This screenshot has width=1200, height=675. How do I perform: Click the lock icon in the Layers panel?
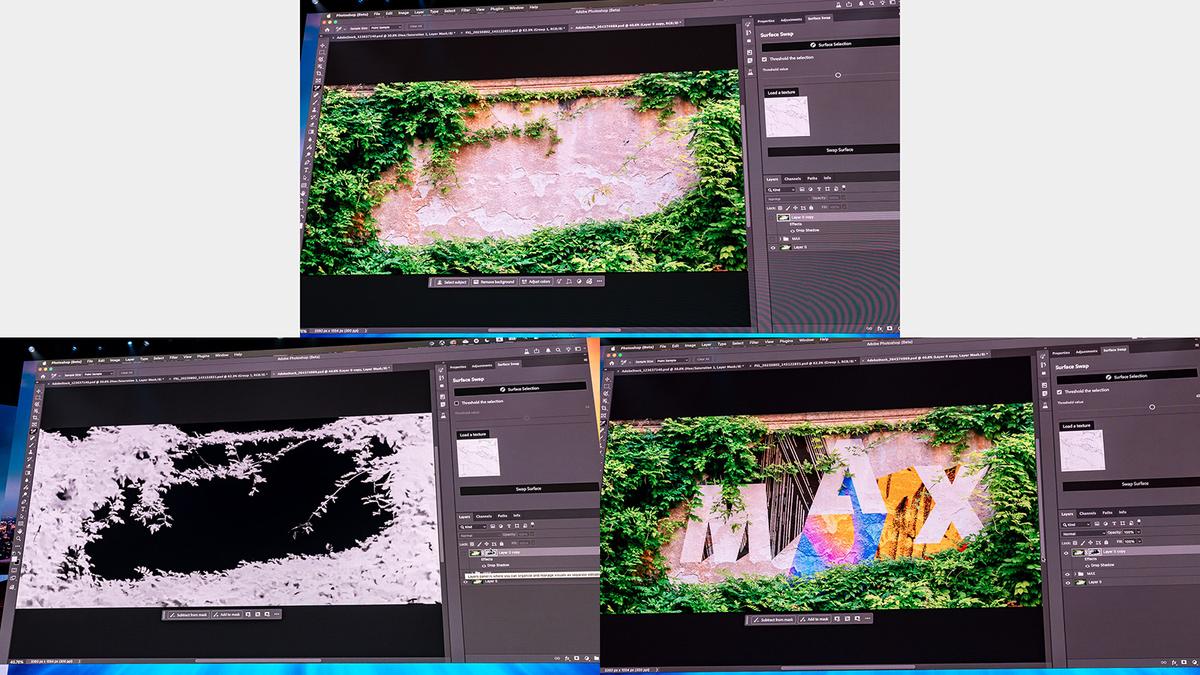[x=812, y=206]
